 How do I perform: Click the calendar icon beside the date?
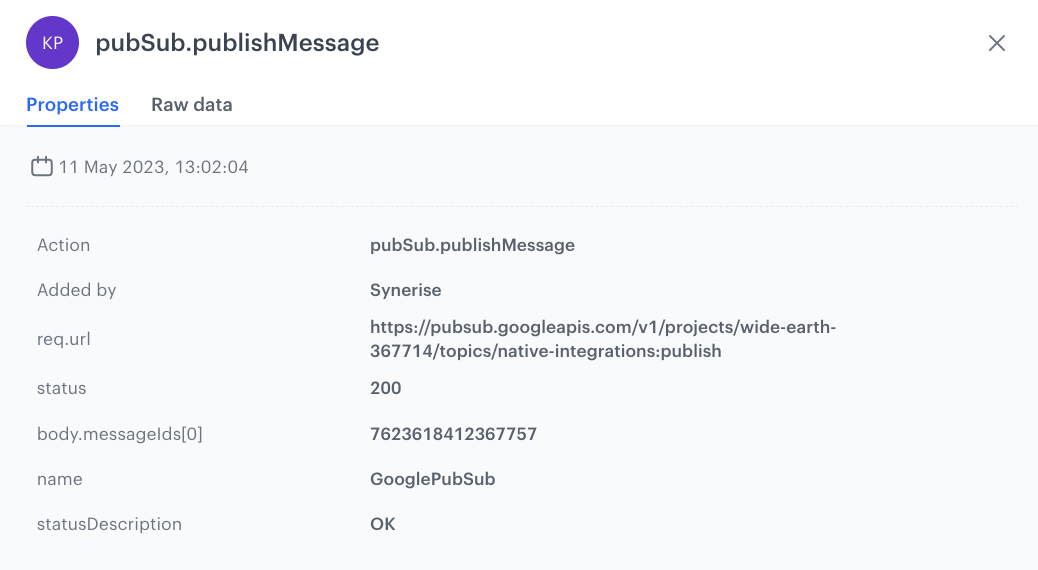(41, 167)
